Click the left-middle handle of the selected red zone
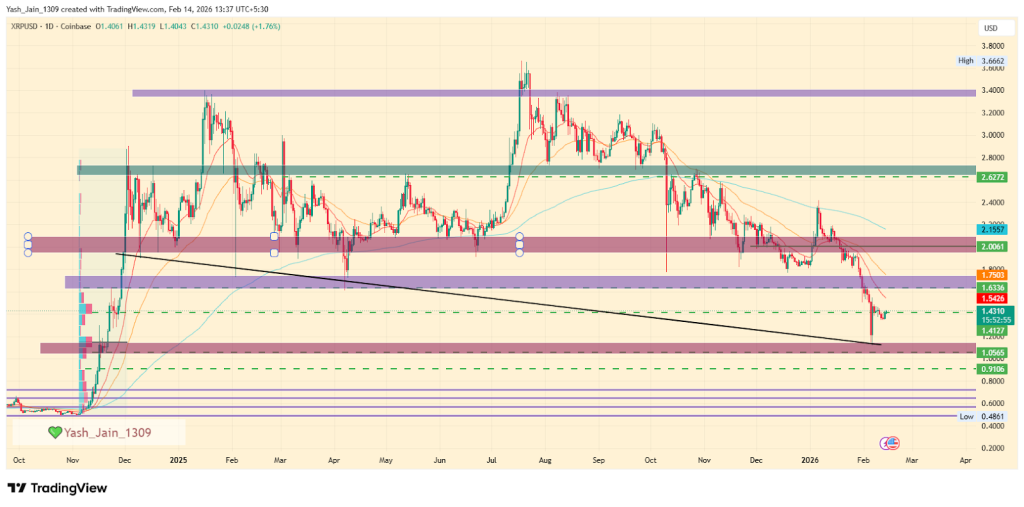 27,245
